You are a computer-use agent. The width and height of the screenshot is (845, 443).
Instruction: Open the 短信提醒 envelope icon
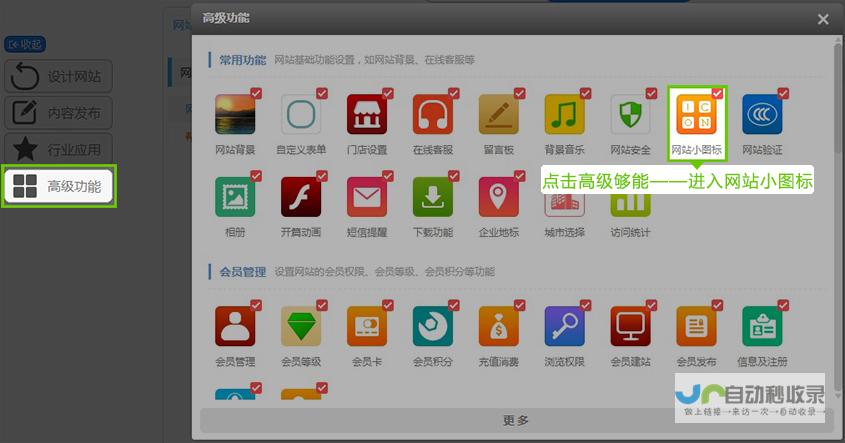click(x=366, y=197)
